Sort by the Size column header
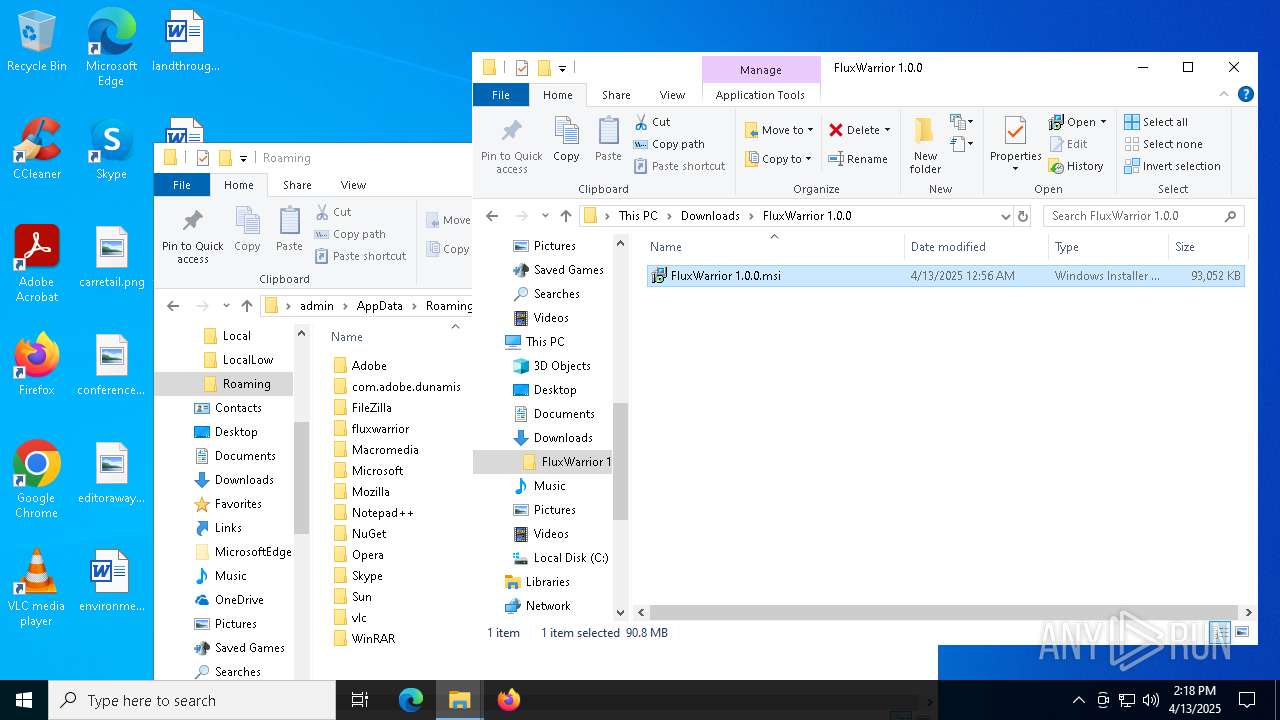This screenshot has width=1280, height=720. coord(1207,247)
